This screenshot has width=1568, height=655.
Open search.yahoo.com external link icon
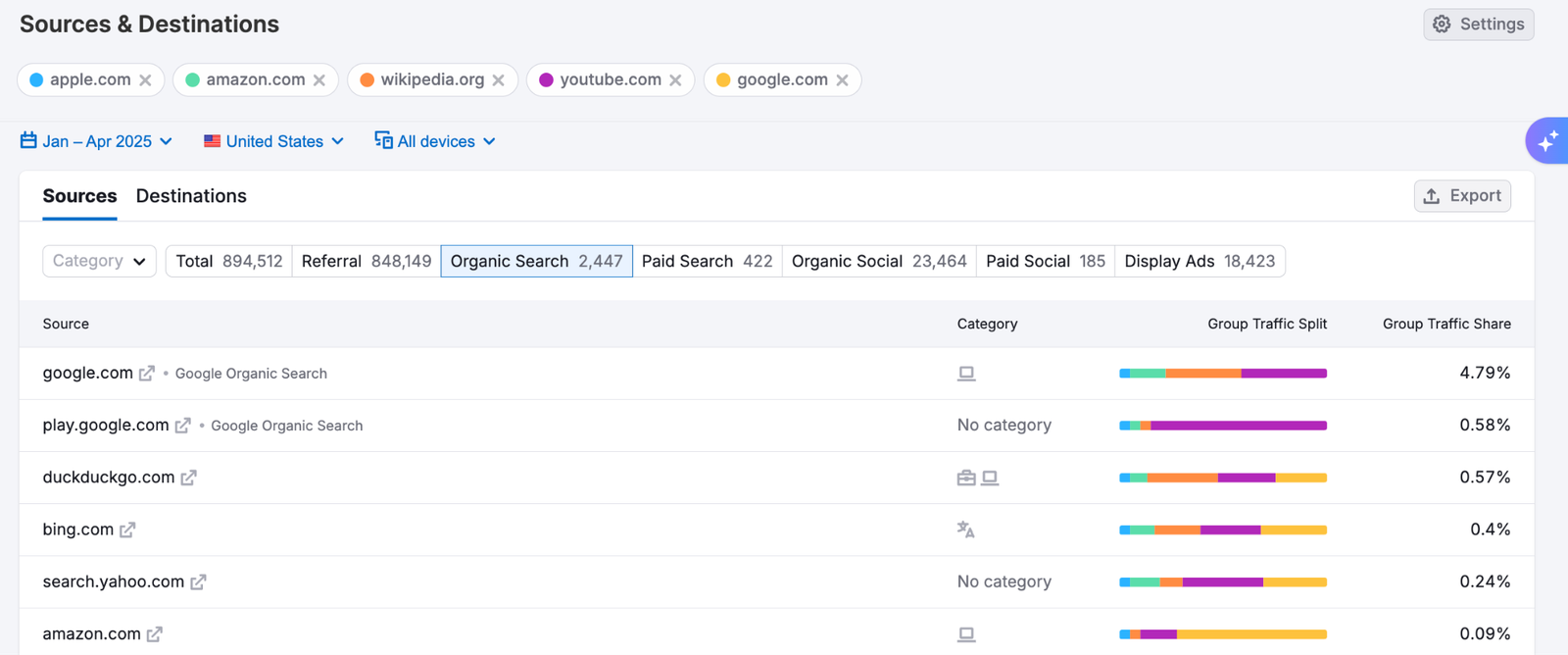(x=198, y=582)
